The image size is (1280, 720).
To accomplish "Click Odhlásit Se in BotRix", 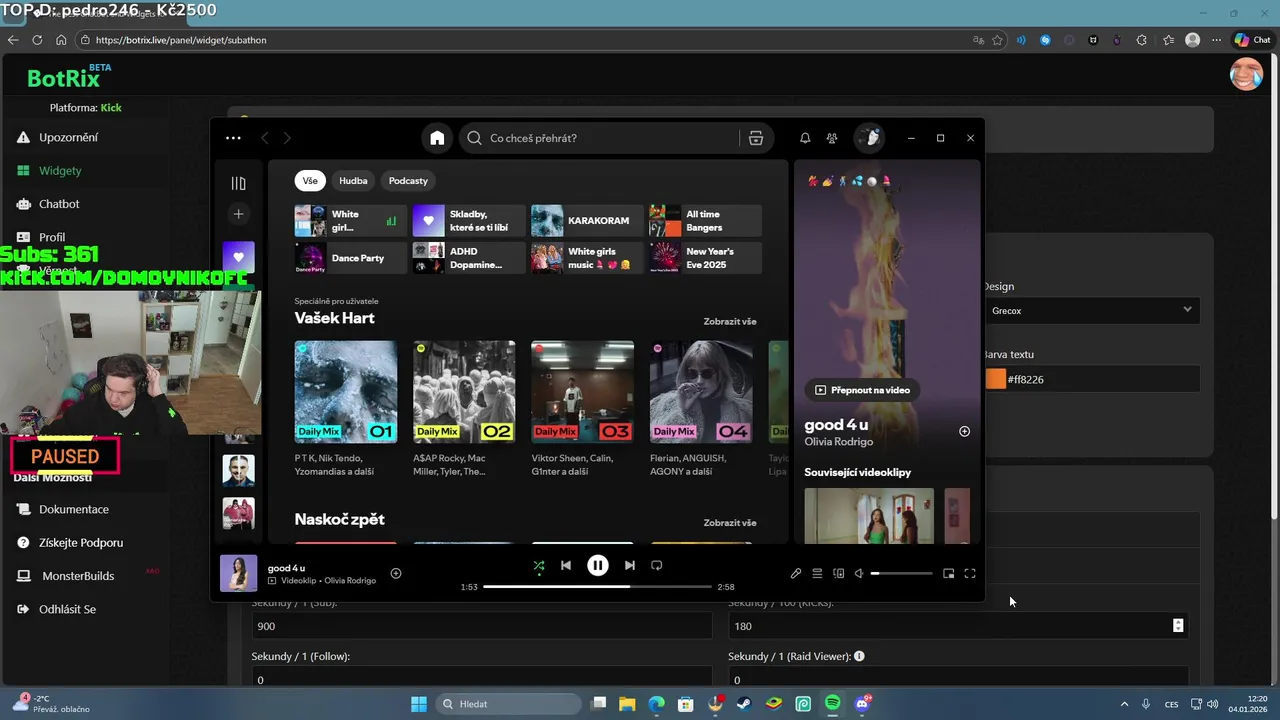I will 67,609.
